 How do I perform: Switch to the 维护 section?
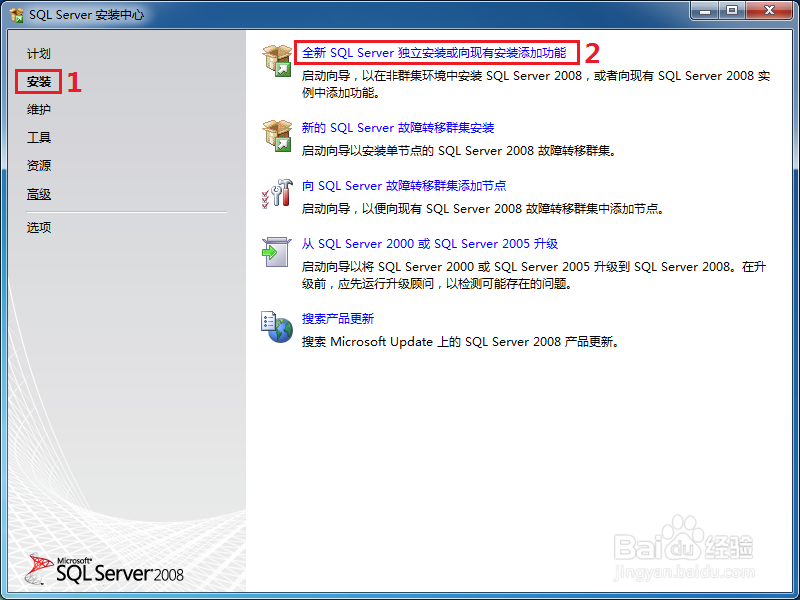(38, 109)
